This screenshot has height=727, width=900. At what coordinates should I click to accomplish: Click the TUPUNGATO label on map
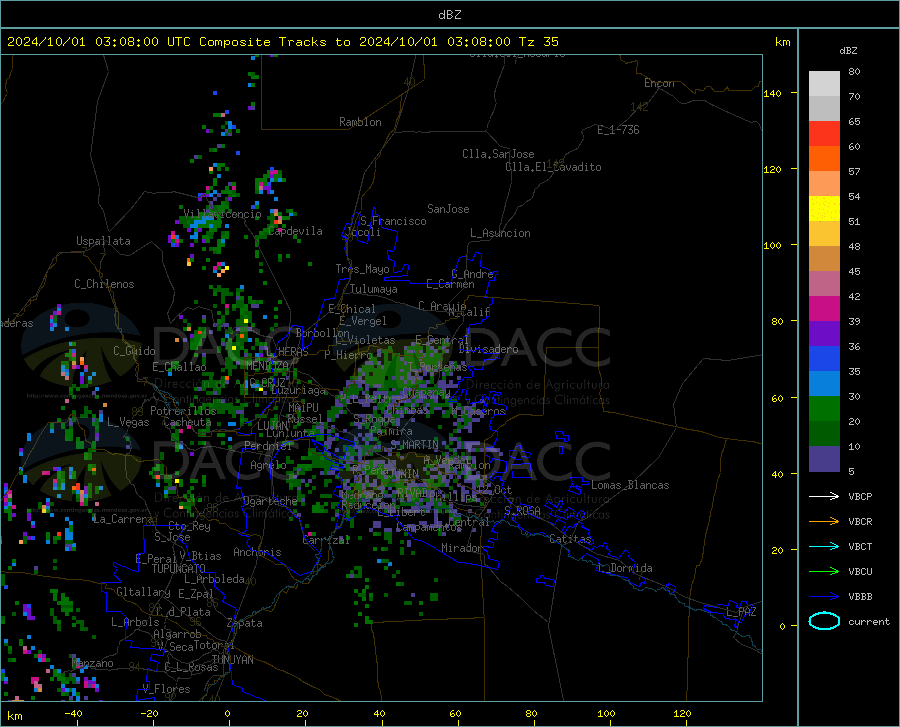tap(179, 569)
